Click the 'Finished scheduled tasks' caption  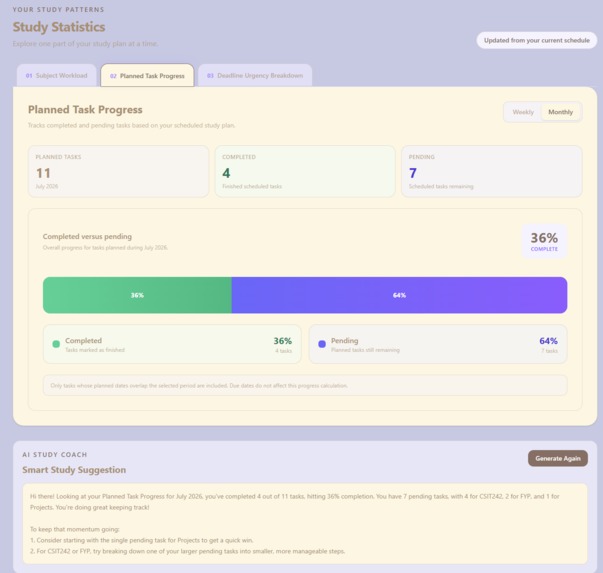(252, 187)
